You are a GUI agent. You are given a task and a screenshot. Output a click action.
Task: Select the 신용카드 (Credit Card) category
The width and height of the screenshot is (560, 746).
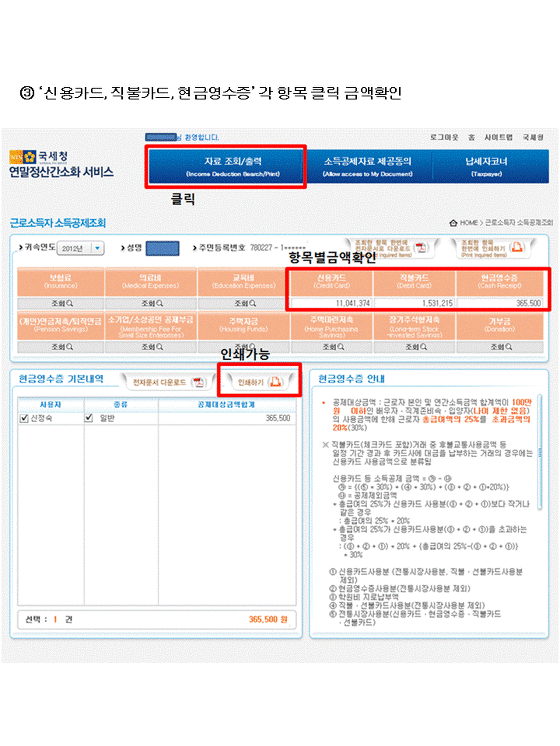(x=331, y=283)
